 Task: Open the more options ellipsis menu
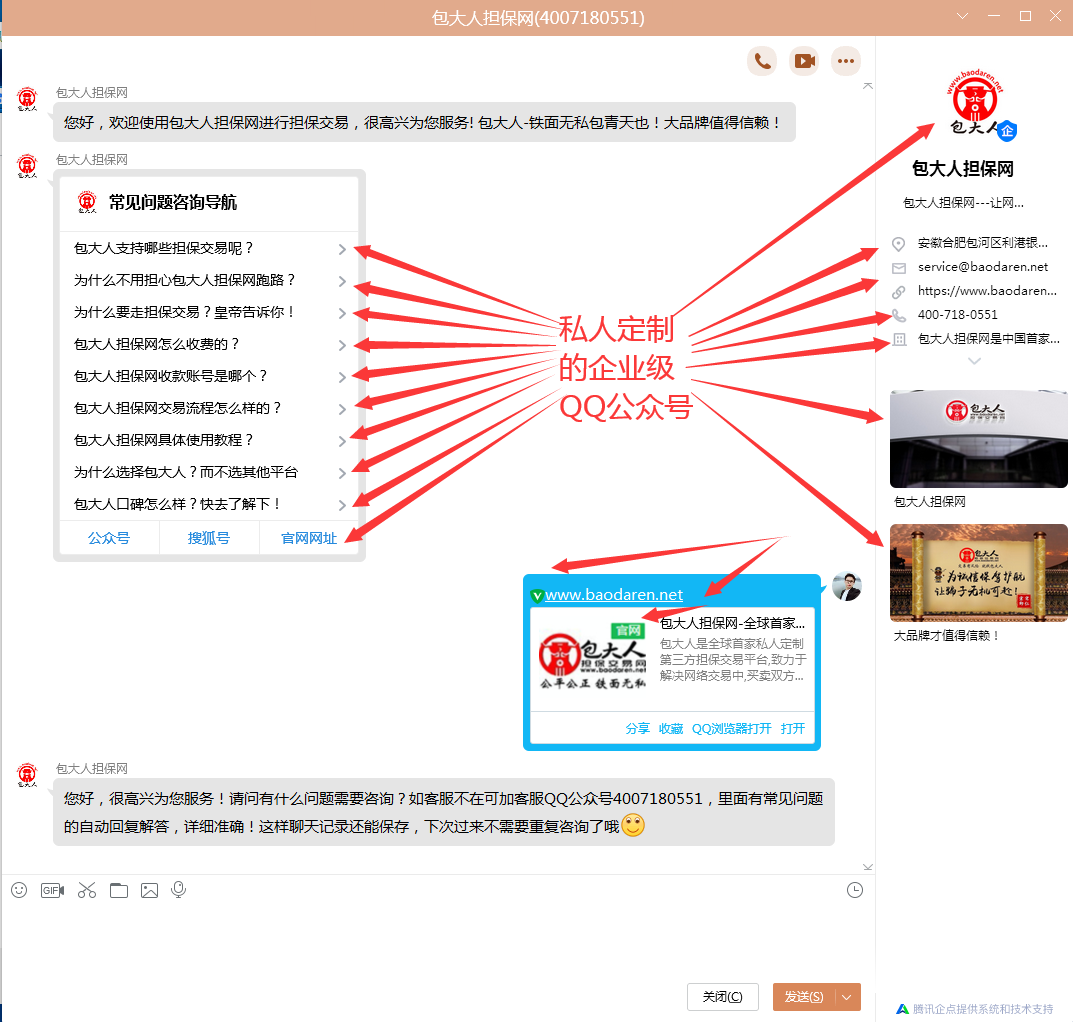click(x=846, y=61)
